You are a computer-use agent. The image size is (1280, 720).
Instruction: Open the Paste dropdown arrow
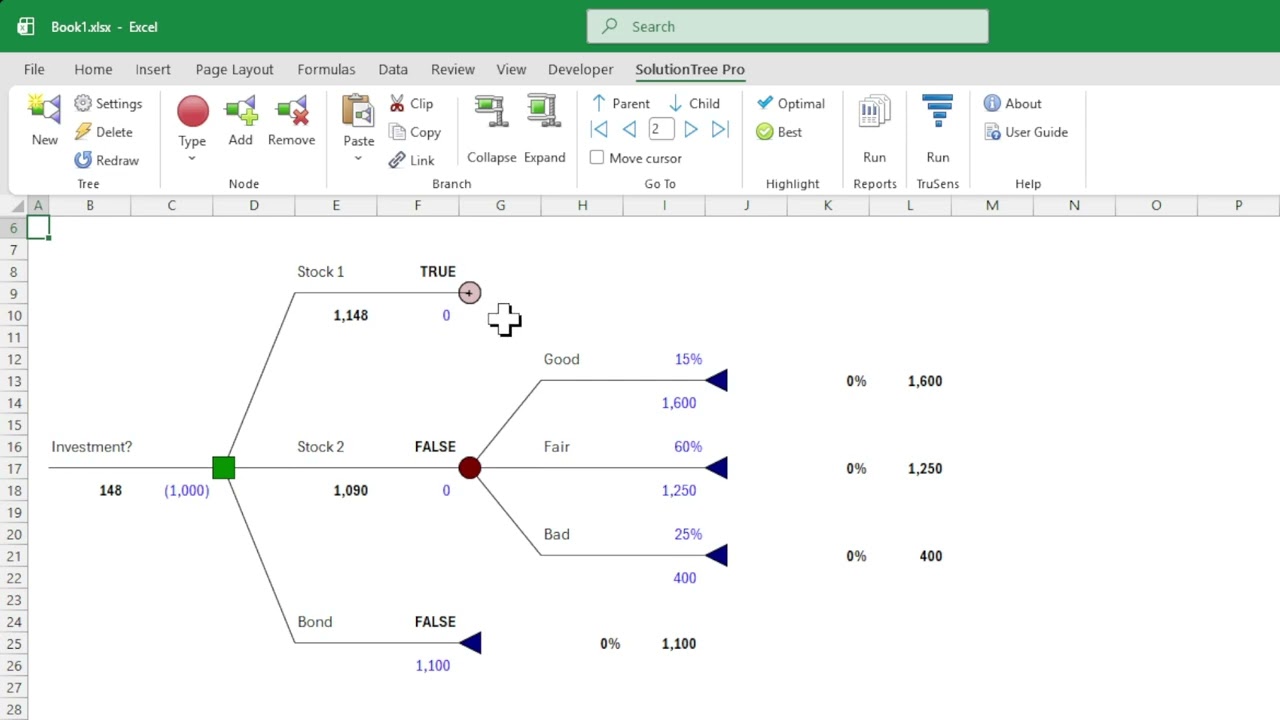(358, 159)
